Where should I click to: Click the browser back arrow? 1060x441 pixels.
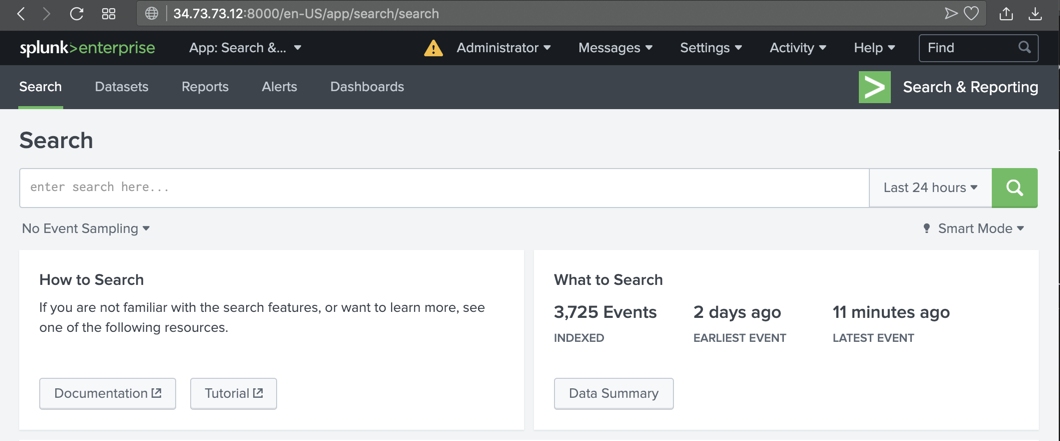pyautogui.click(x=21, y=14)
